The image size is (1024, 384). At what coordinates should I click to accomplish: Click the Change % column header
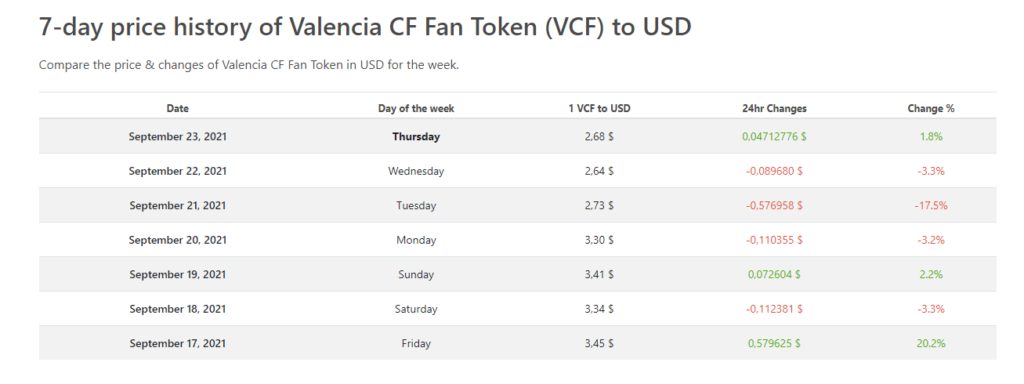click(x=931, y=108)
